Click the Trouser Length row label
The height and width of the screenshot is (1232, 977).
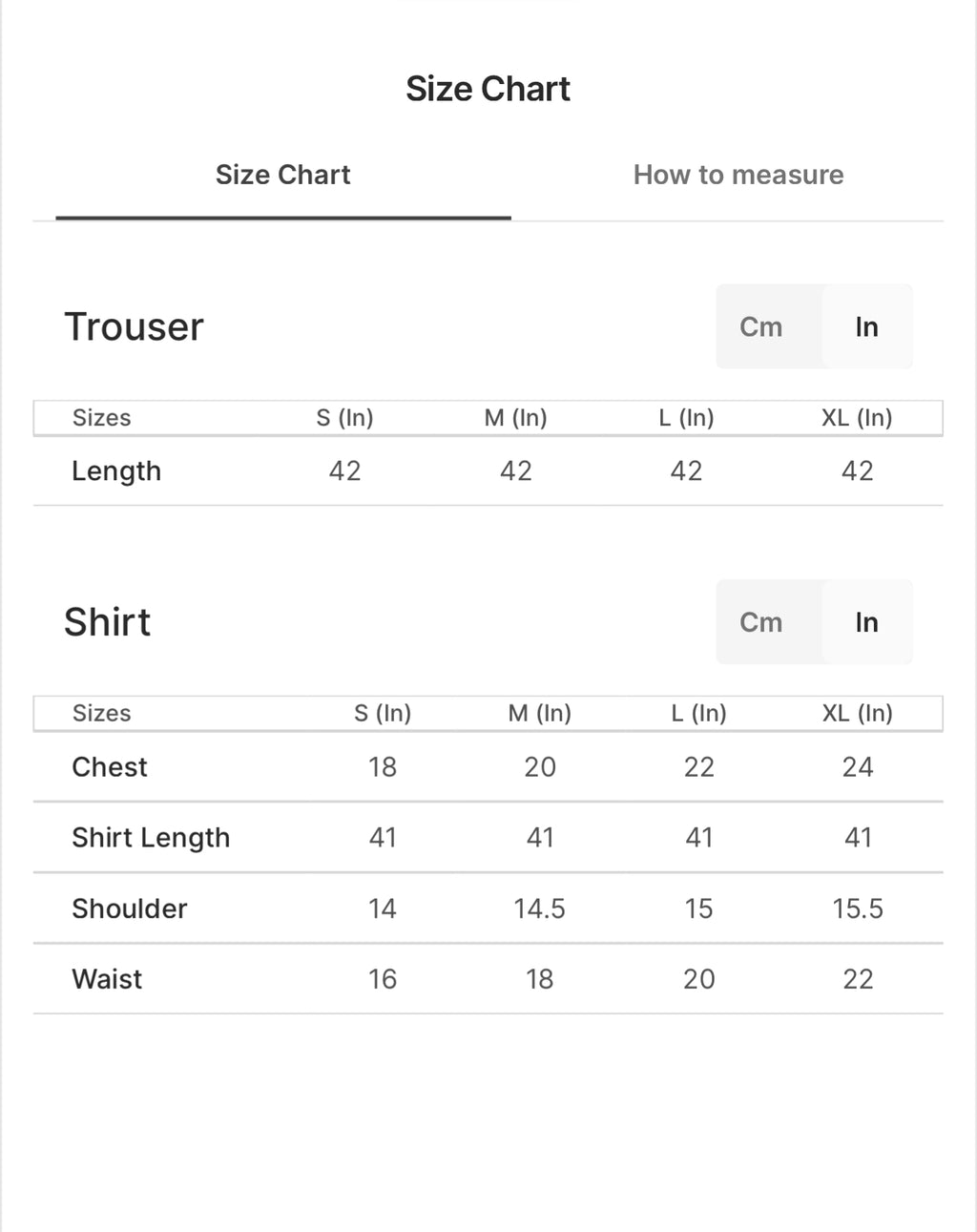coord(116,471)
